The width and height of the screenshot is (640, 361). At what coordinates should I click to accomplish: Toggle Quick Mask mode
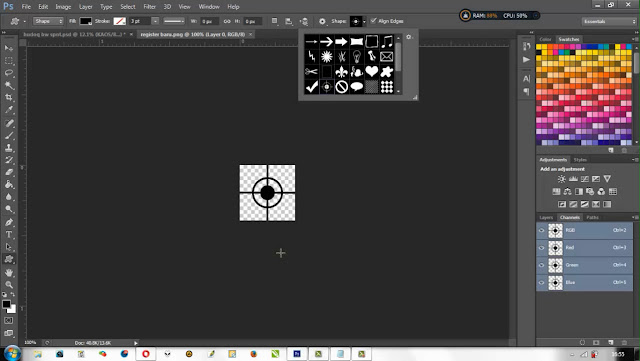(x=9, y=321)
